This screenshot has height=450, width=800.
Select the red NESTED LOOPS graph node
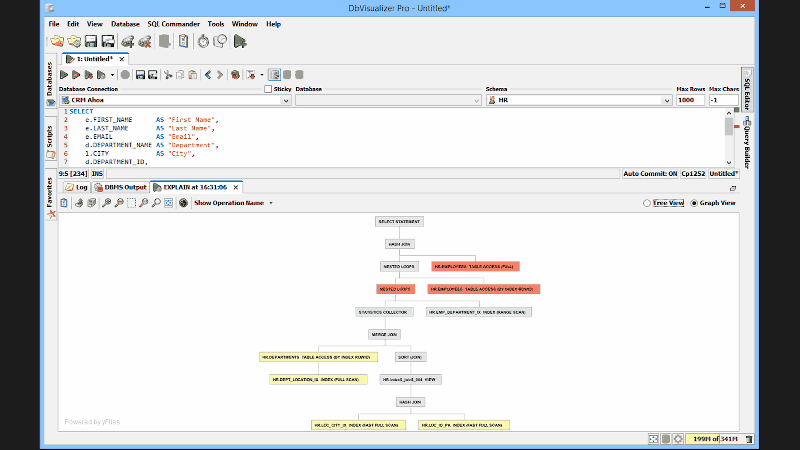tap(395, 289)
